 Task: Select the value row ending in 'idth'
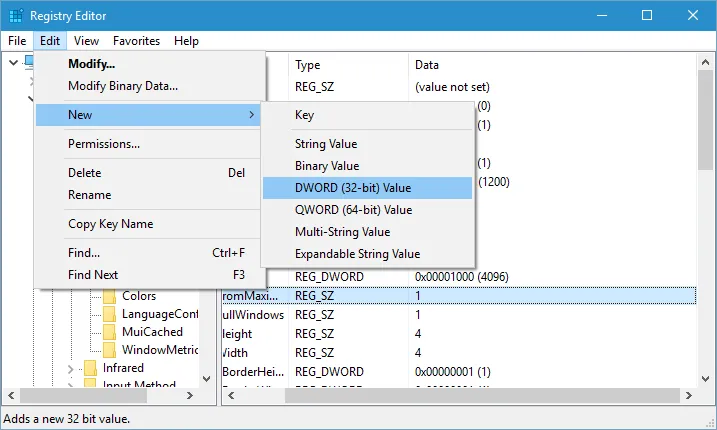tap(459, 353)
